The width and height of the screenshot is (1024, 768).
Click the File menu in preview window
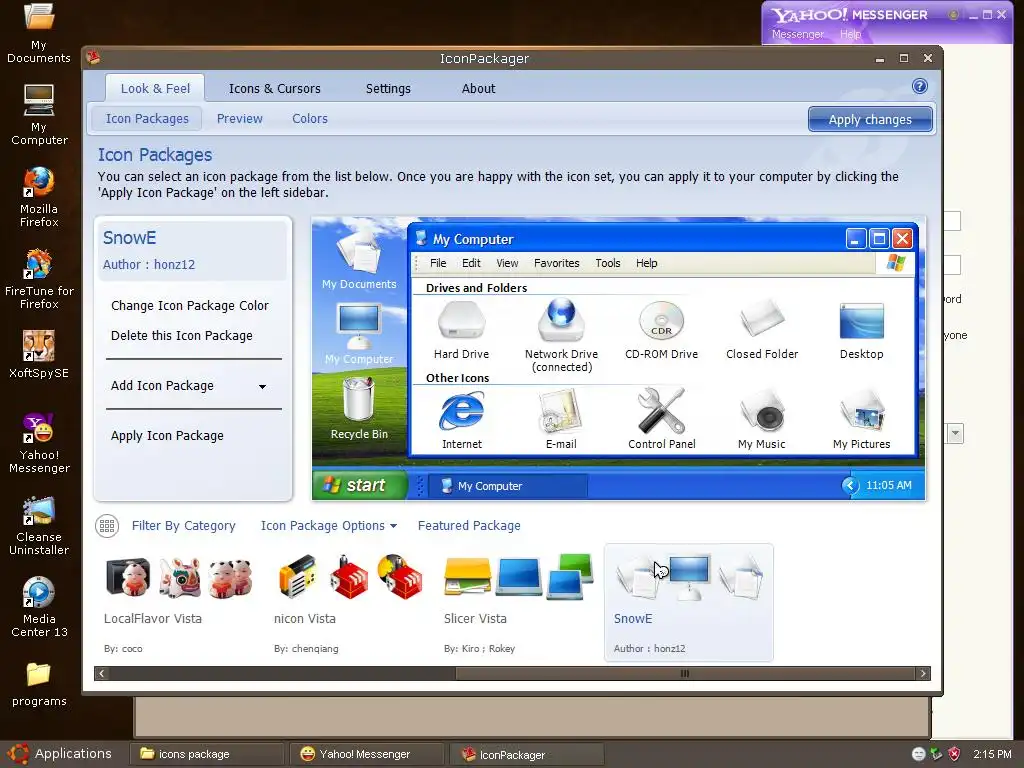point(438,263)
